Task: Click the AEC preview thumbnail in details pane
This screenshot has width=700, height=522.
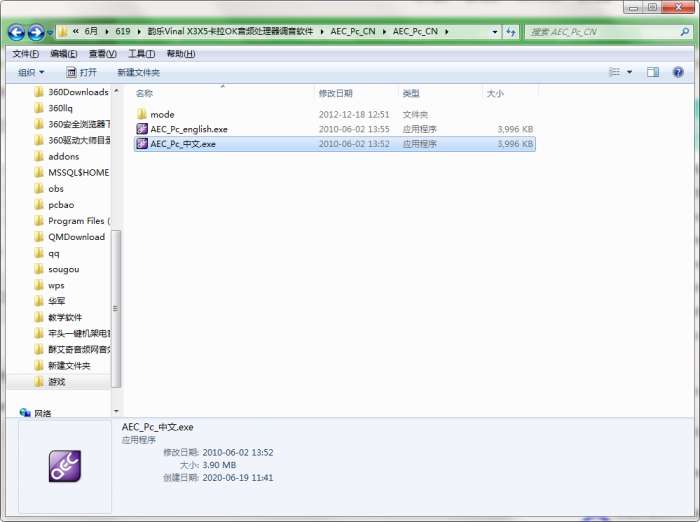Action: 65,466
